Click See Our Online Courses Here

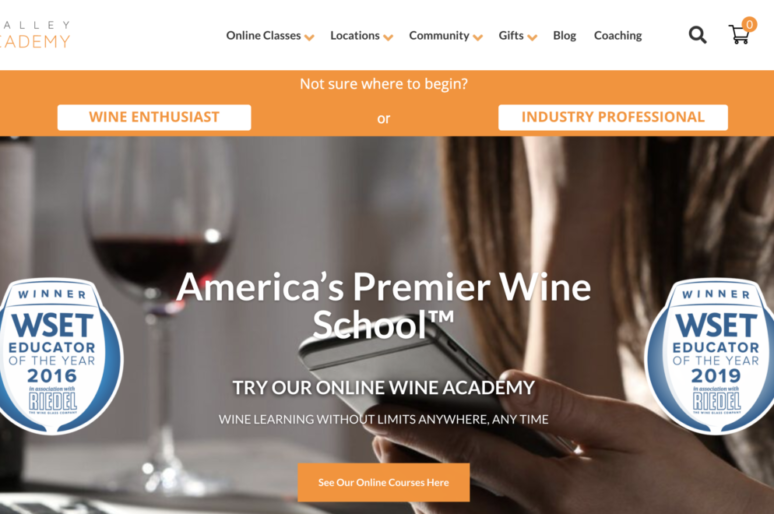click(384, 482)
